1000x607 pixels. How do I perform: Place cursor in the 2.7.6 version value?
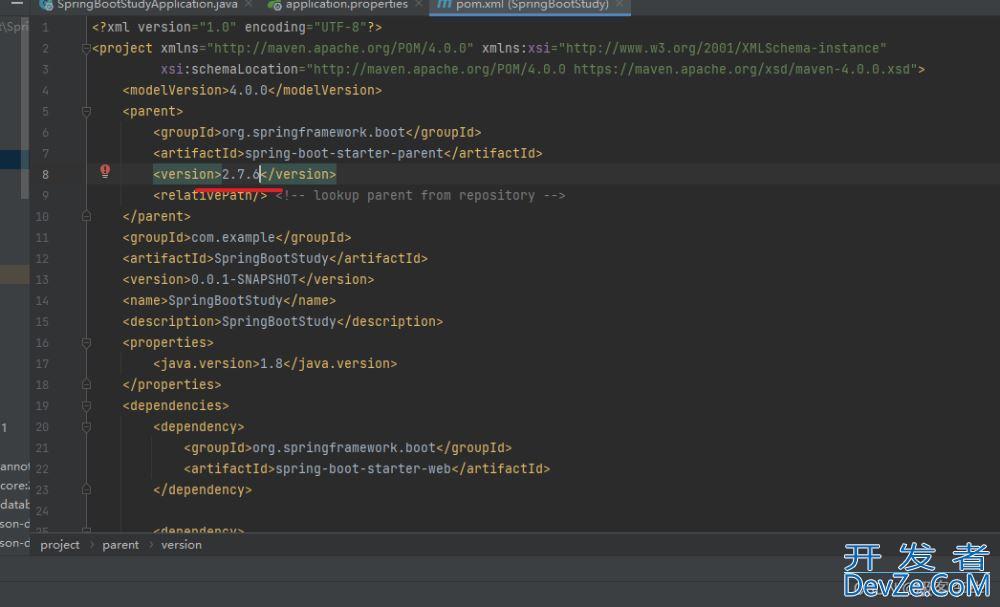[x=240, y=174]
